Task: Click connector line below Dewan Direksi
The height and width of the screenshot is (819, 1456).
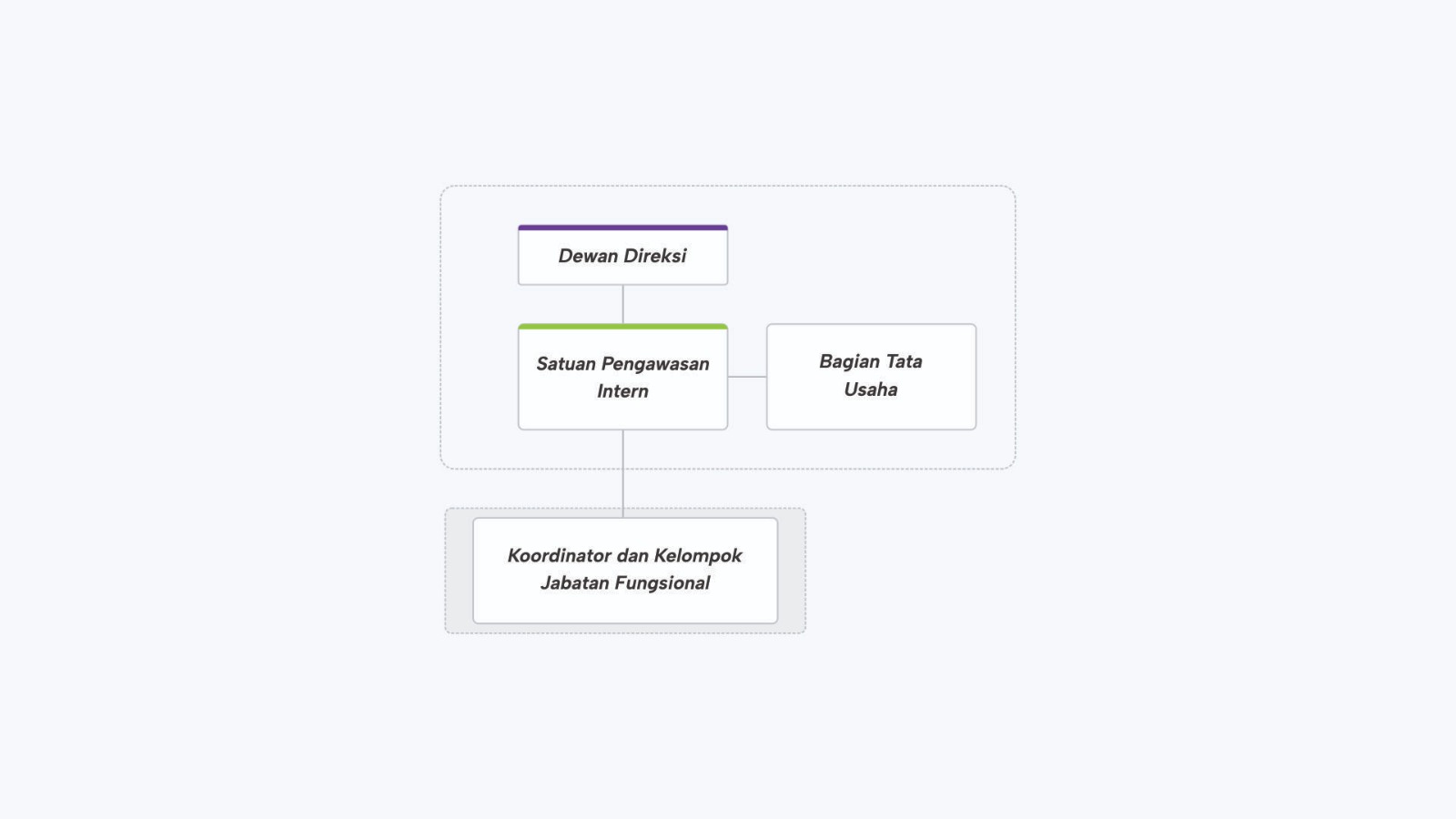Action: 622,304
